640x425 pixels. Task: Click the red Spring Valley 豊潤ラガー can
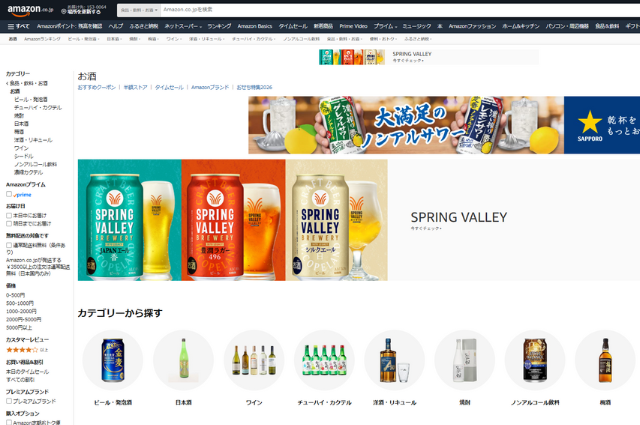click(x=215, y=227)
